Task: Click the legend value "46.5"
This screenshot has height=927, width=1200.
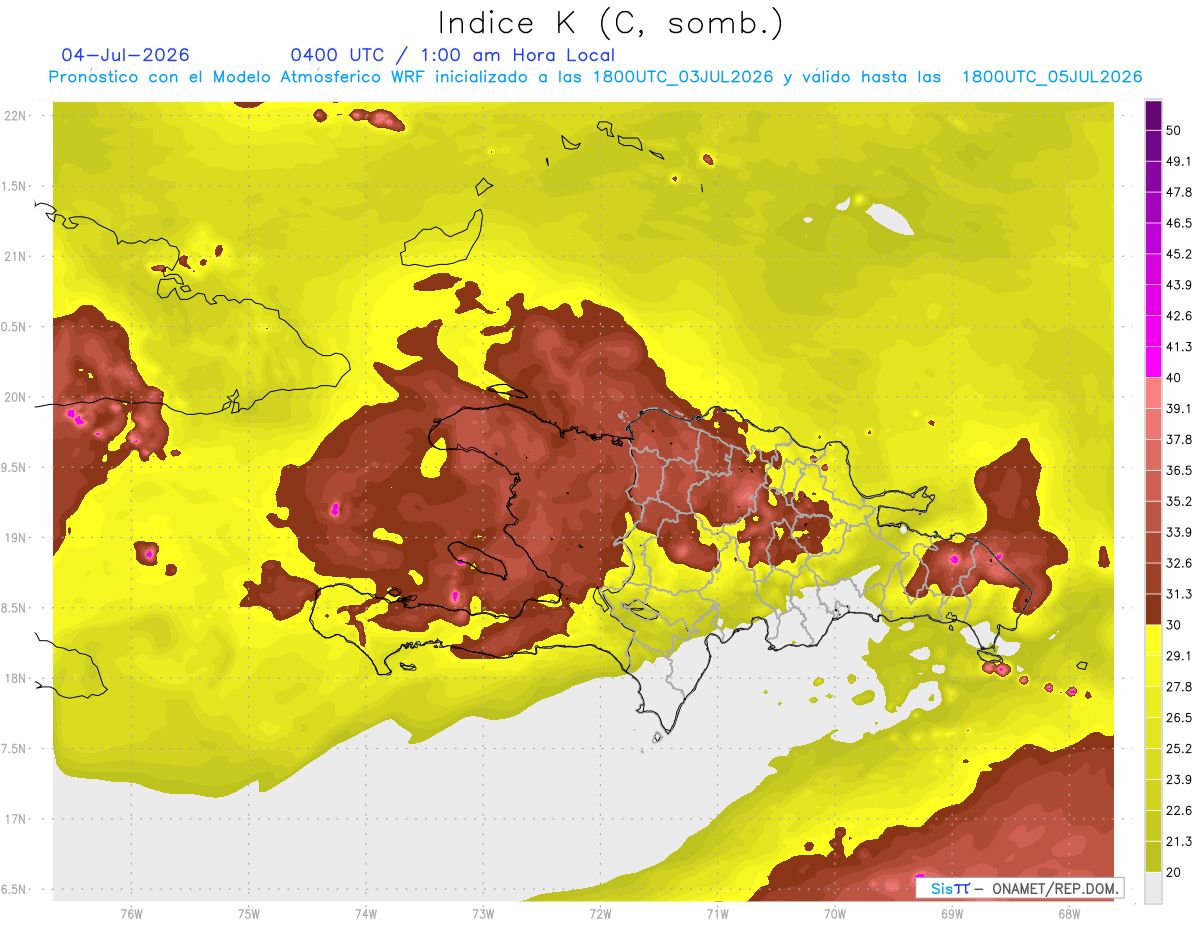Action: pos(1178,223)
